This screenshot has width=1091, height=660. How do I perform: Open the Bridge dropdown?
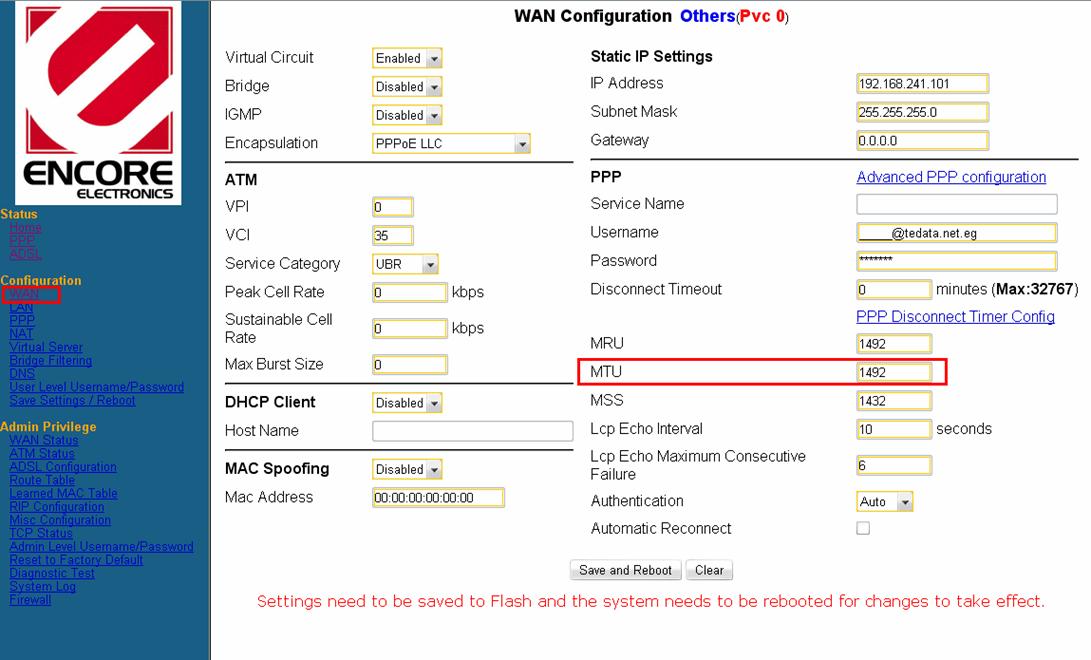coord(406,86)
